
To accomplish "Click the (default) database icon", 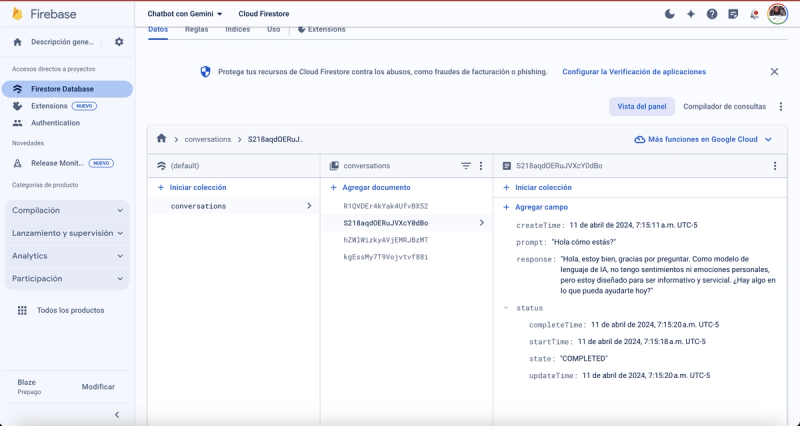I will click(161, 166).
